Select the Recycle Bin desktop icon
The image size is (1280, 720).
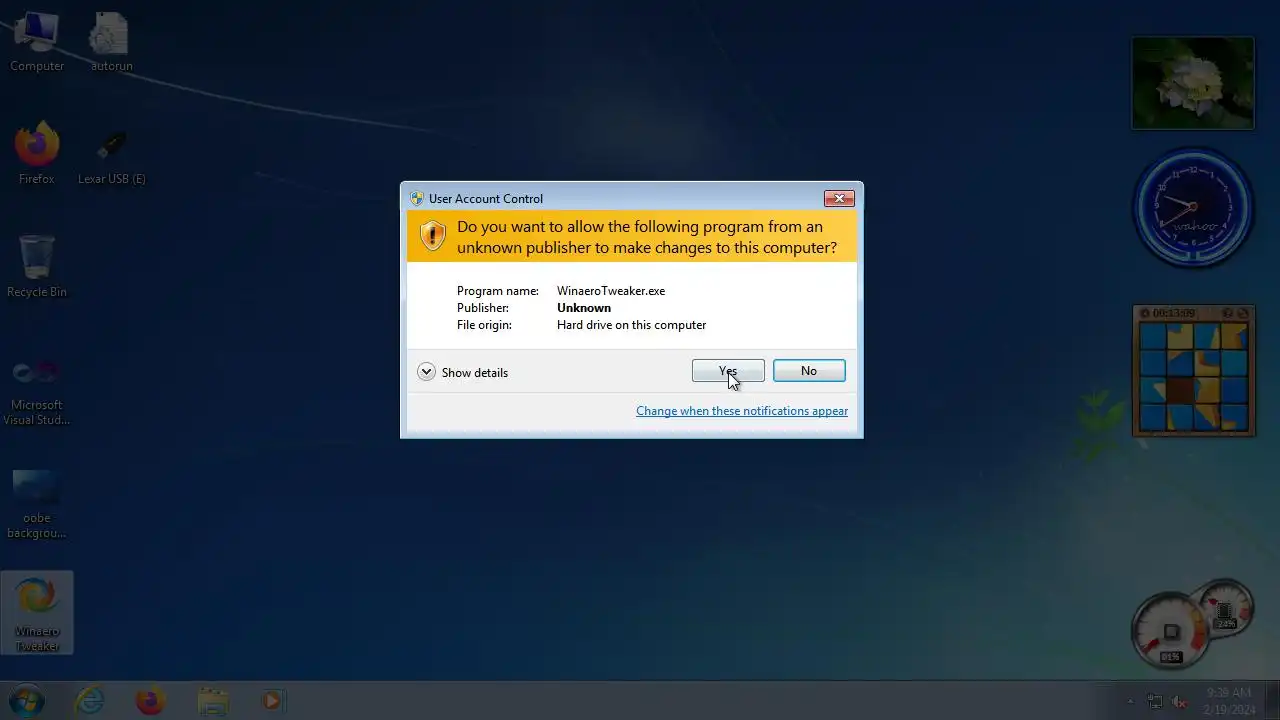[x=37, y=267]
